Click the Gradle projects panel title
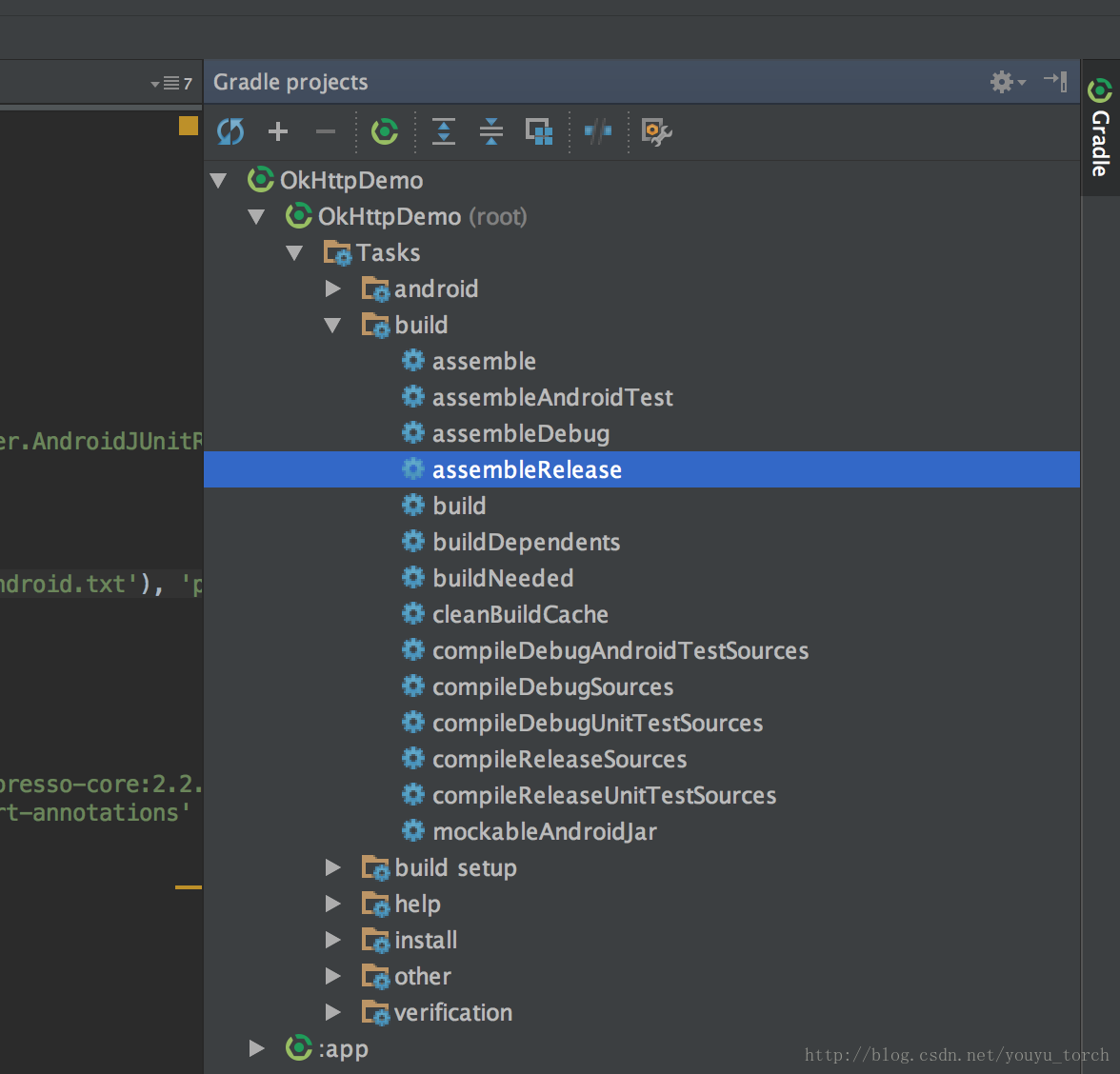The image size is (1120, 1074). point(290,82)
